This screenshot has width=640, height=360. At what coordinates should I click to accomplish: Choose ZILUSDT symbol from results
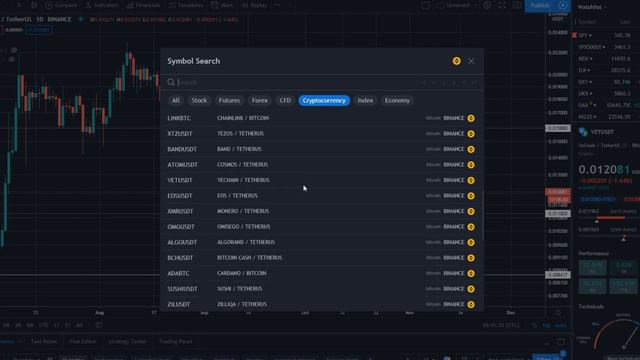click(x=322, y=304)
